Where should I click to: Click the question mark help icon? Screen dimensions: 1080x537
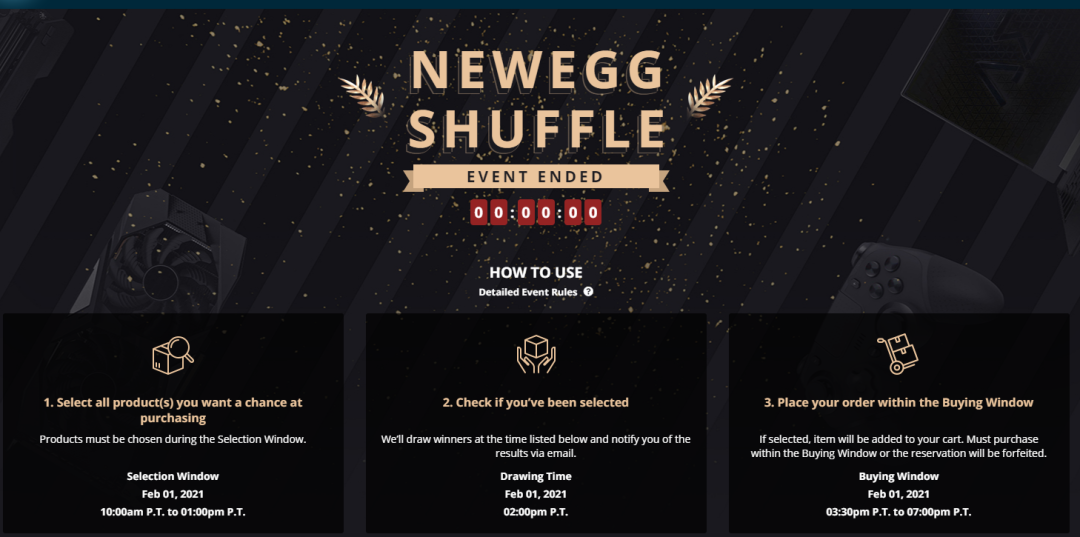pyautogui.click(x=588, y=291)
